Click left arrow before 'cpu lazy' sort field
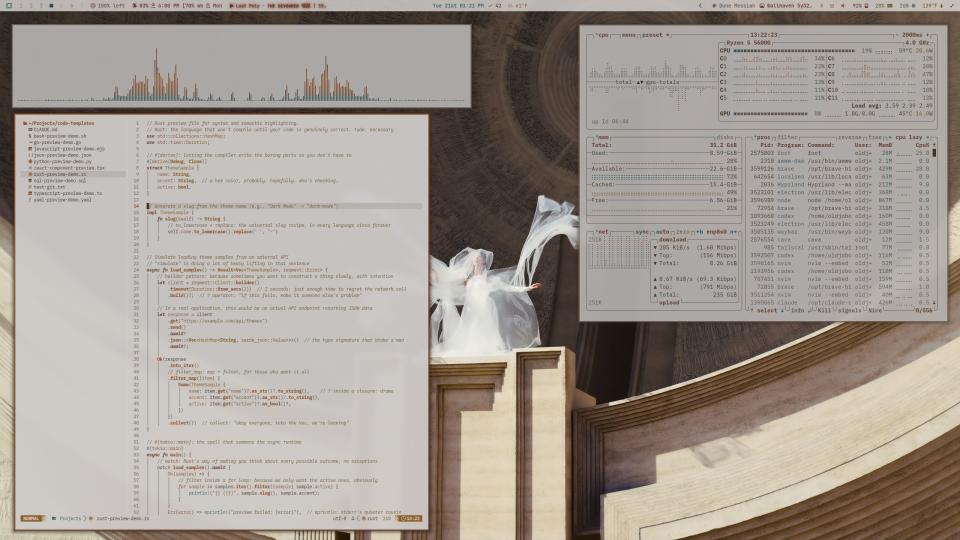This screenshot has width=960, height=540. click(x=890, y=137)
